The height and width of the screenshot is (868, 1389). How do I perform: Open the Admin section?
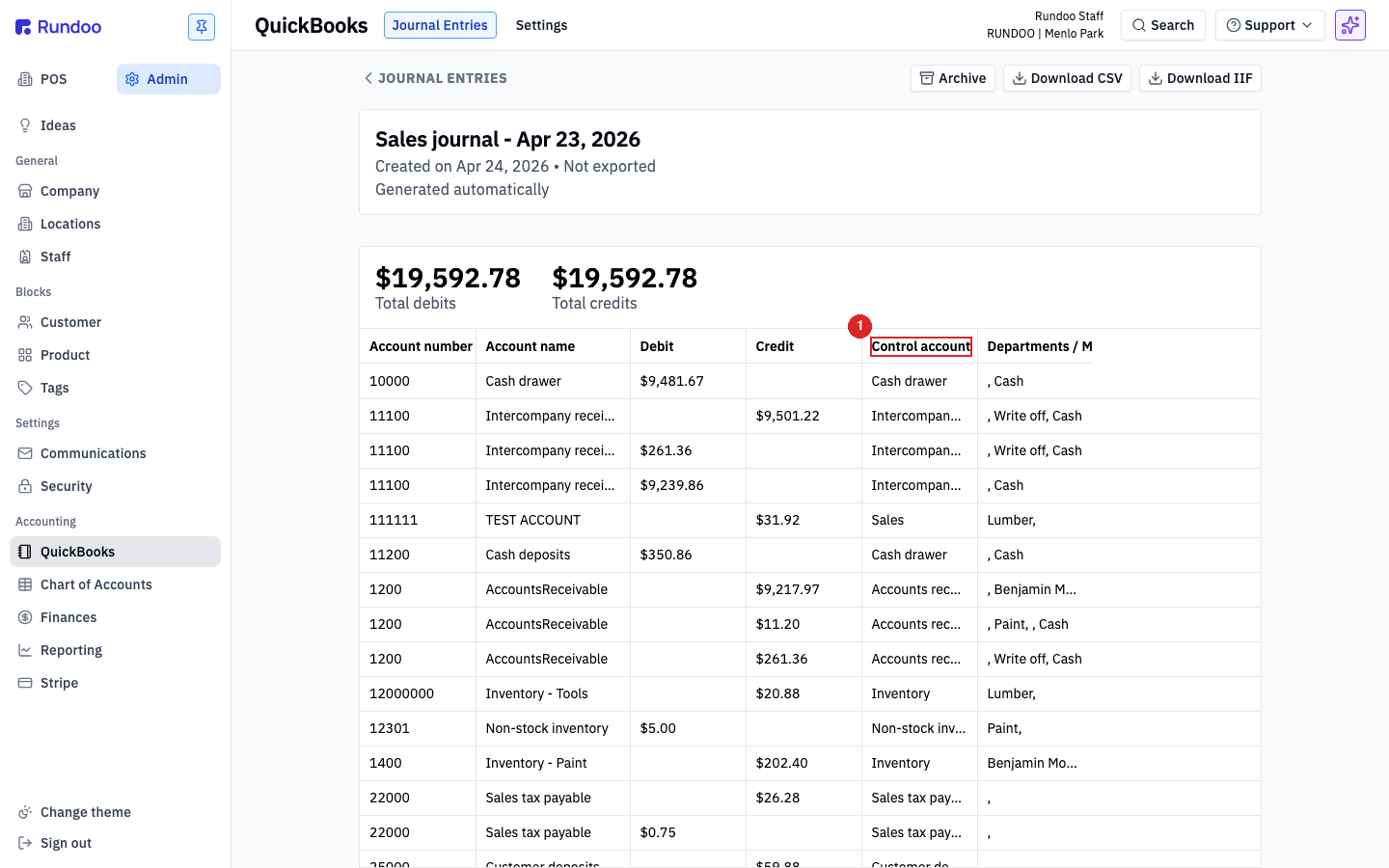click(x=168, y=79)
